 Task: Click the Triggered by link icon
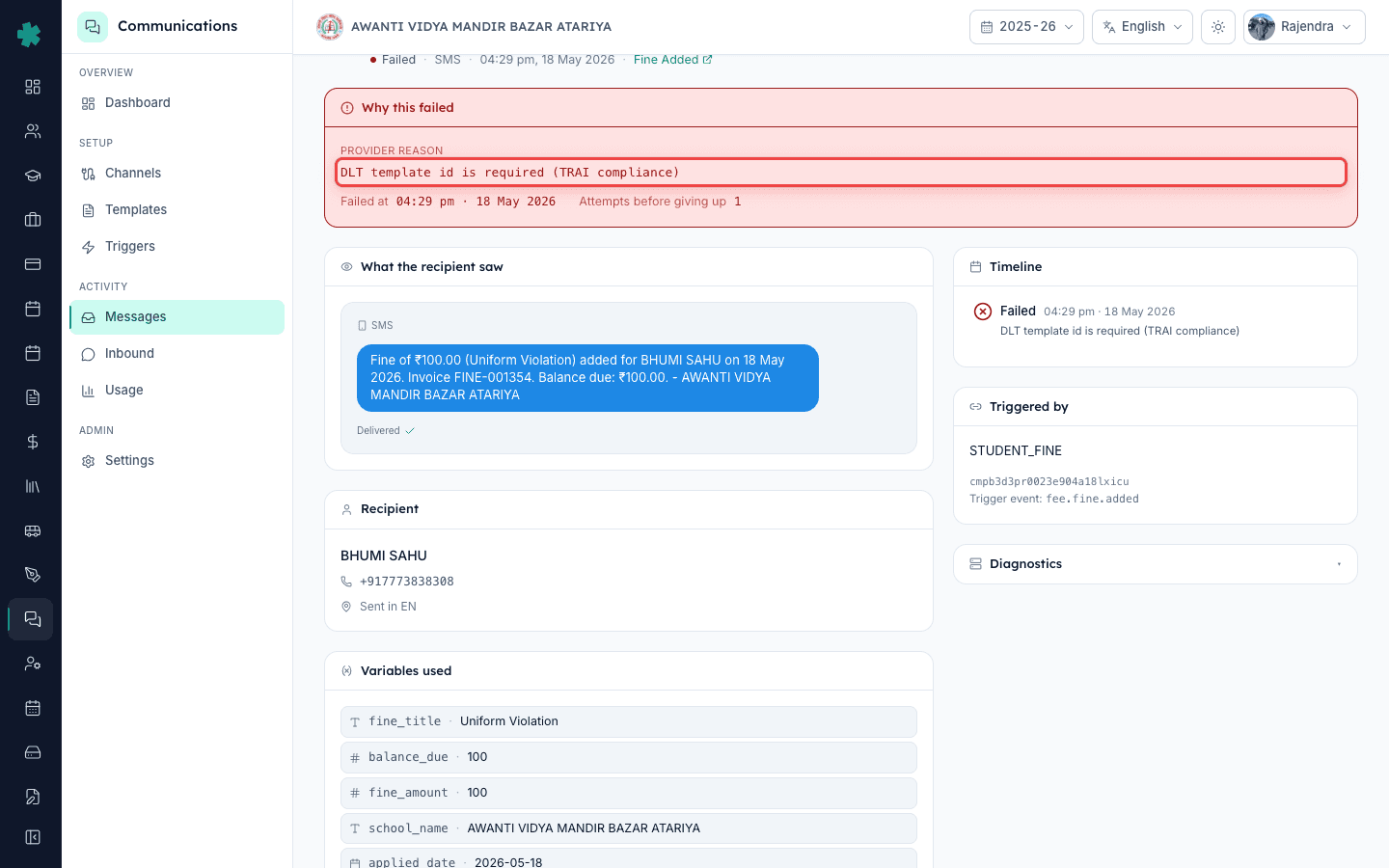[975, 407]
